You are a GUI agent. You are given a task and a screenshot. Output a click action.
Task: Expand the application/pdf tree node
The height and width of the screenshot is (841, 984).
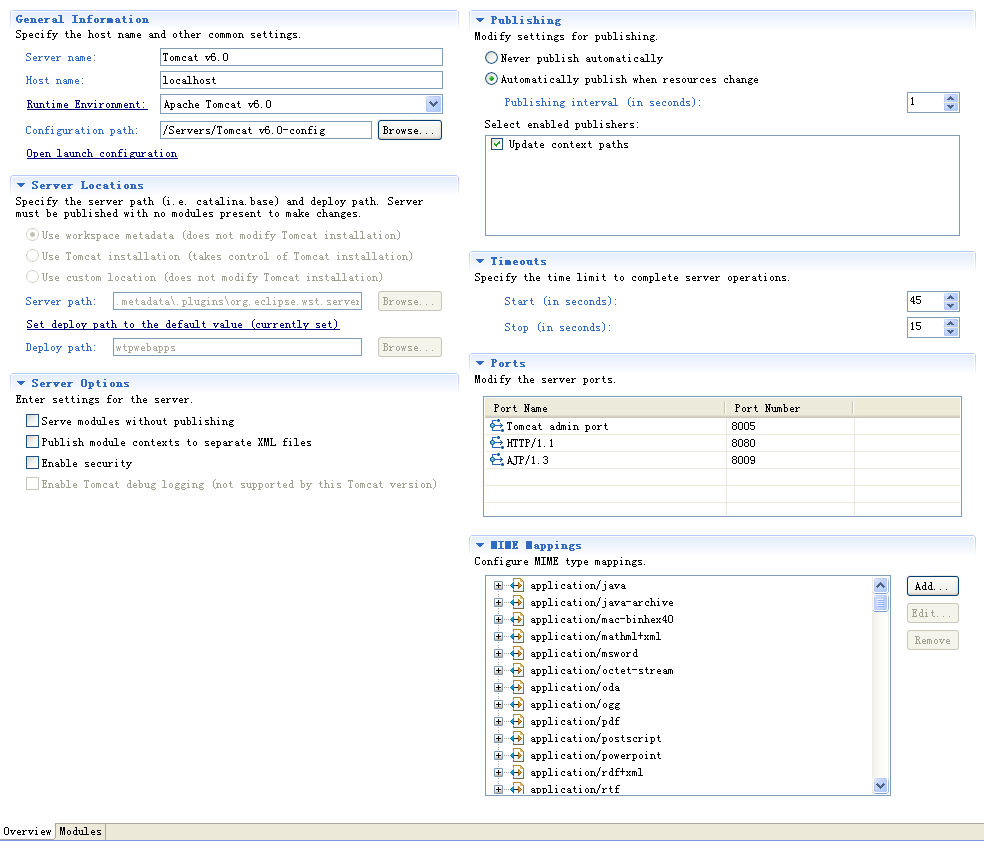click(x=498, y=721)
